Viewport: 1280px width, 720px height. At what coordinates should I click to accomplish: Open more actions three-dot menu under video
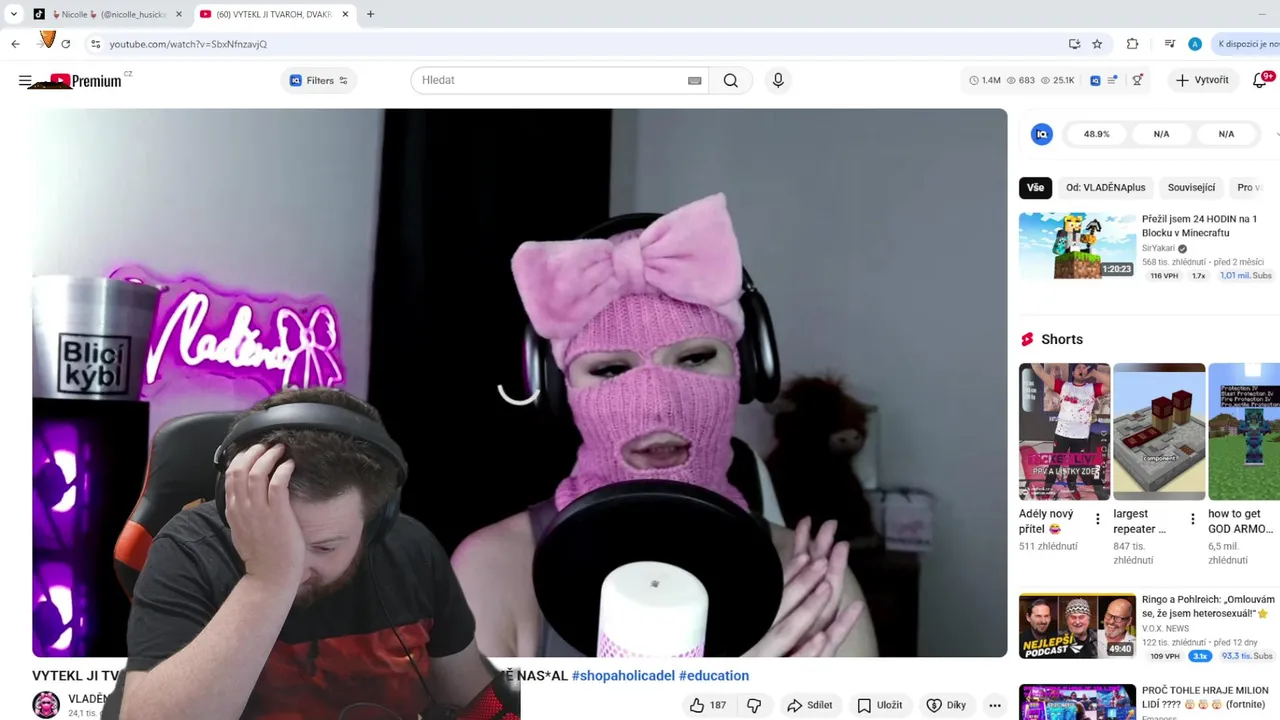click(994, 705)
